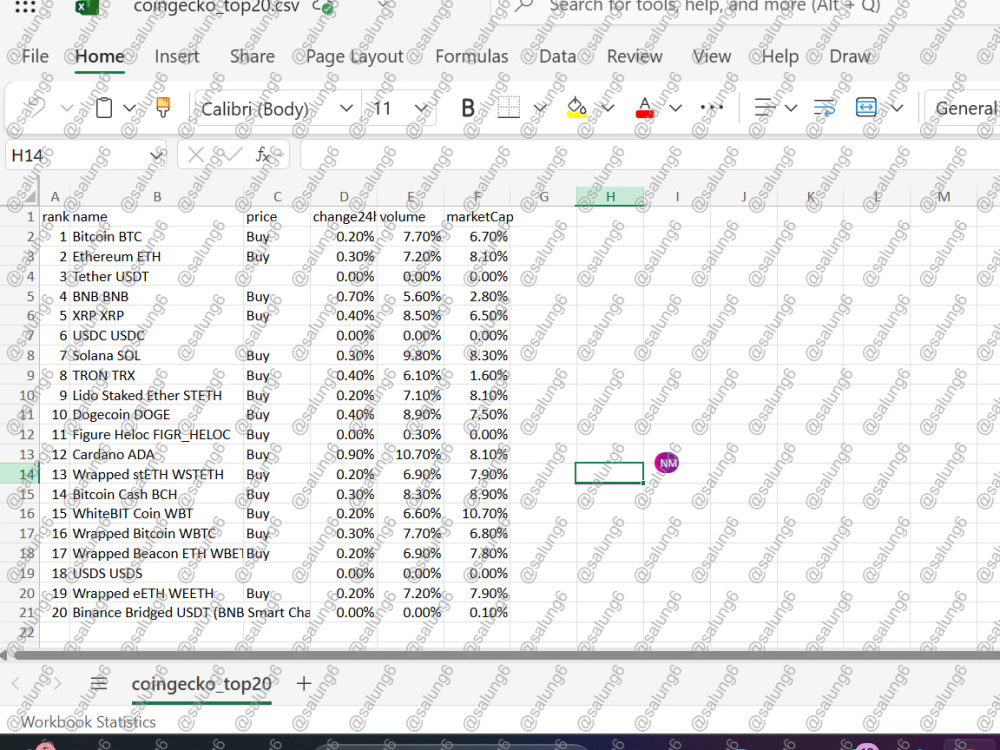
Task: Click the Borders grid icon
Action: pos(508,108)
